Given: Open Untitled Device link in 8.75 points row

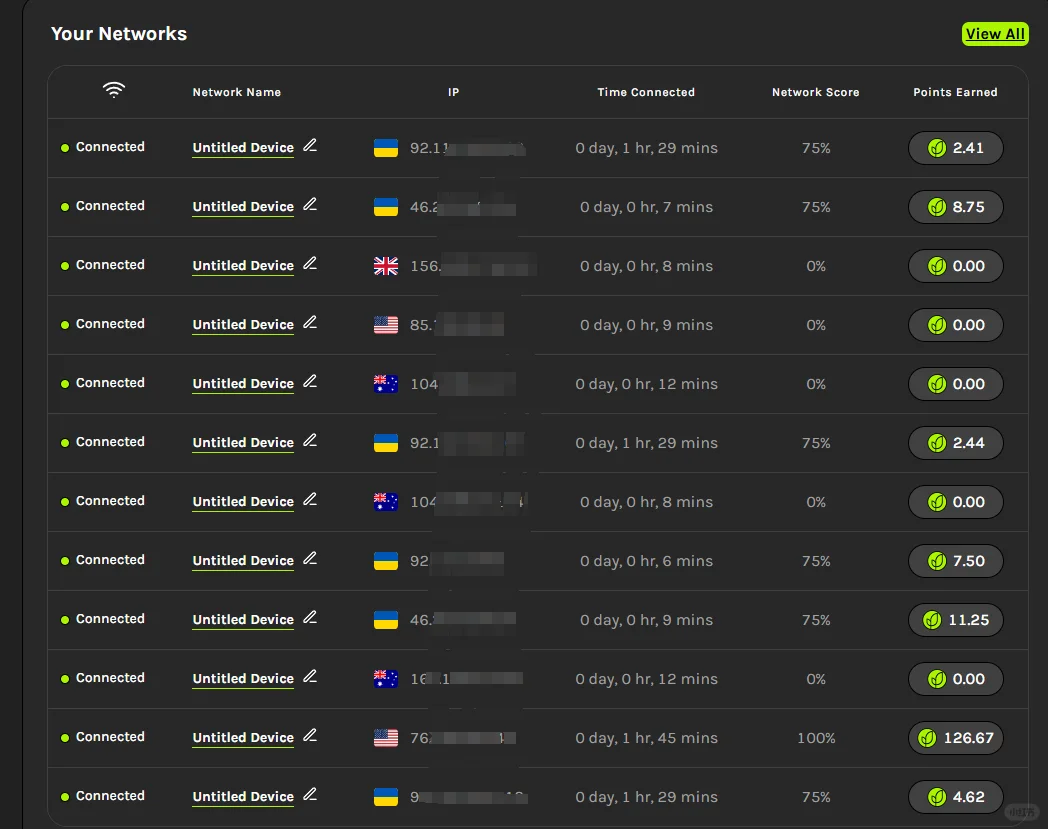Looking at the screenshot, I should [x=243, y=207].
